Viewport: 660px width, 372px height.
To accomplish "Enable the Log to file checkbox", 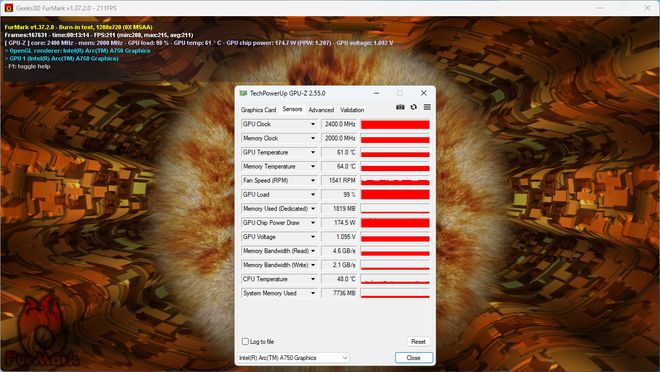I will 245,341.
